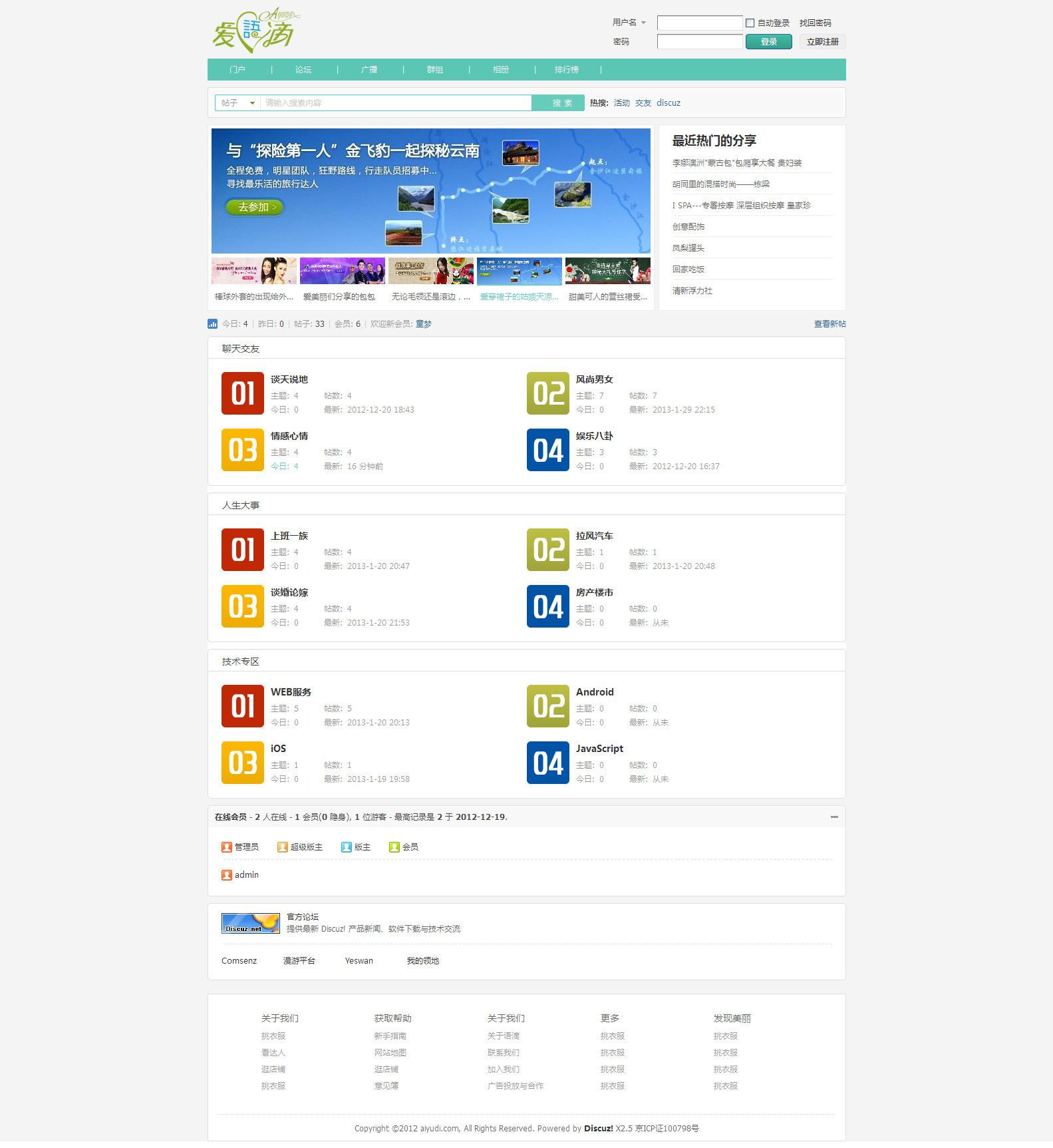
Task: Open the 凤梨罐头 share link
Action: pyautogui.click(x=688, y=248)
